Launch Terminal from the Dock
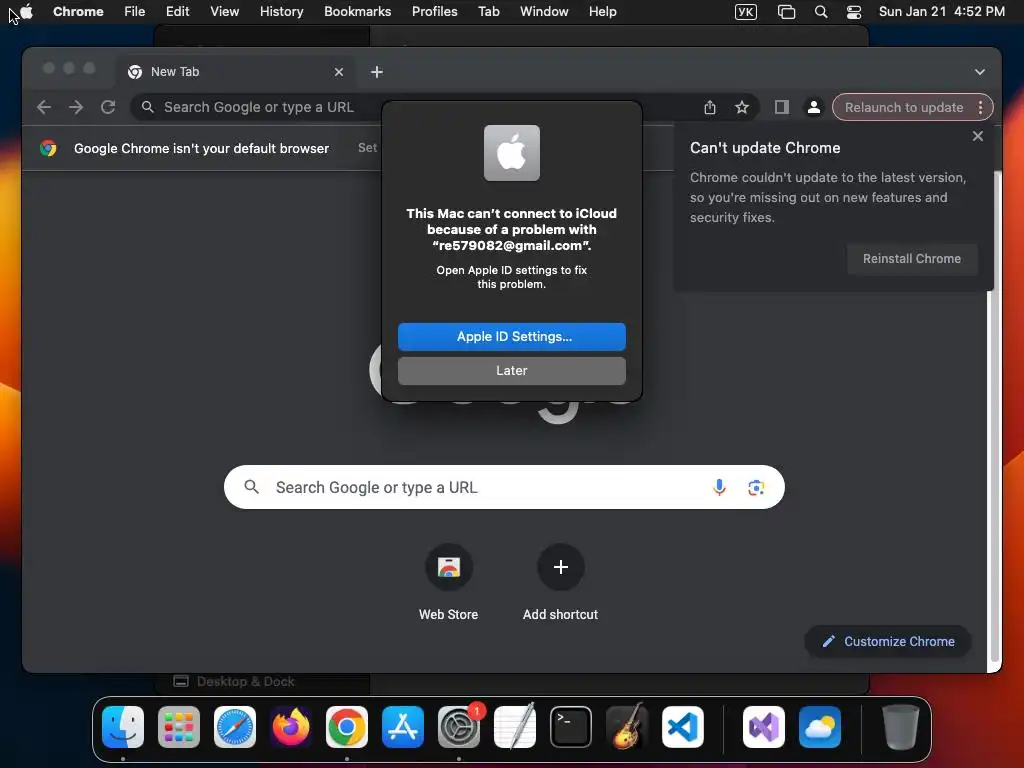1024x768 pixels. (x=571, y=727)
